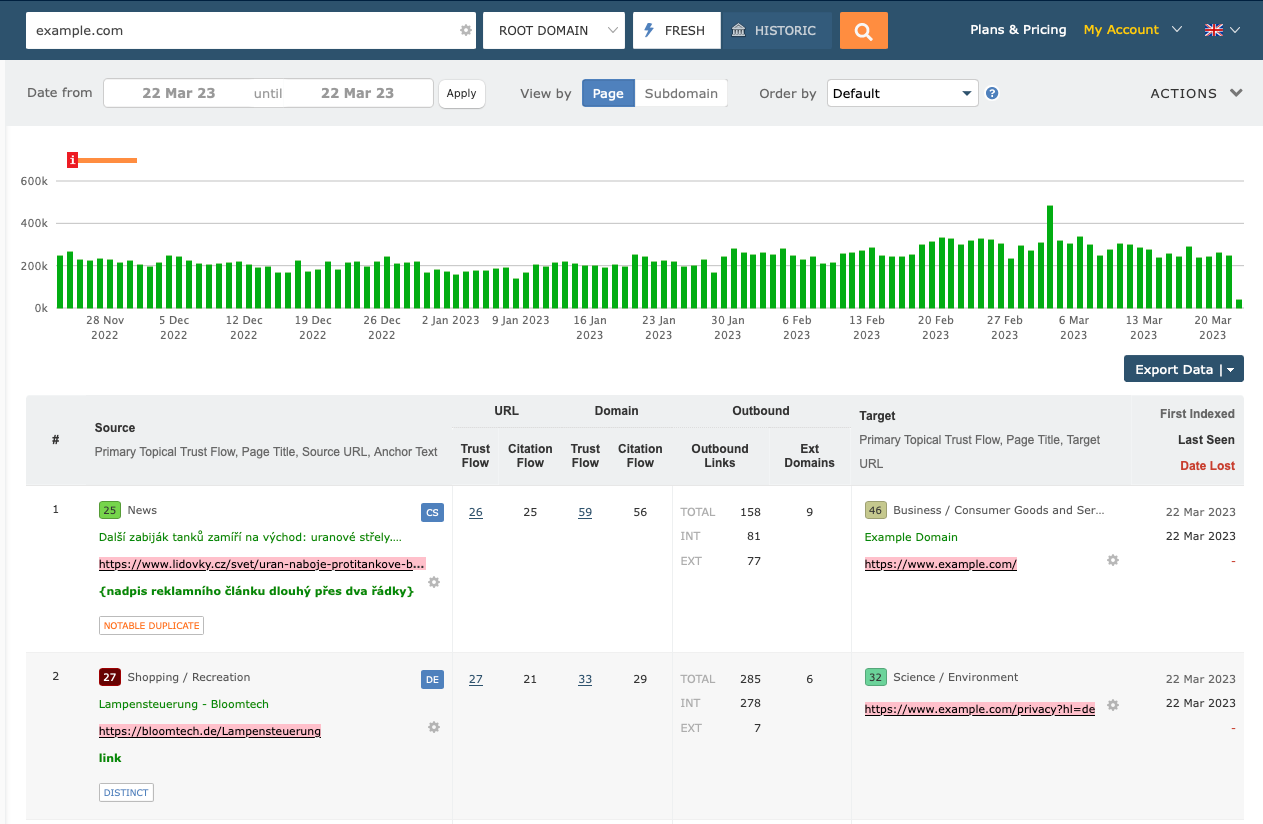Image resolution: width=1263 pixels, height=824 pixels.
Task: Click the help question-mark icon beside Order by
Action: point(991,93)
